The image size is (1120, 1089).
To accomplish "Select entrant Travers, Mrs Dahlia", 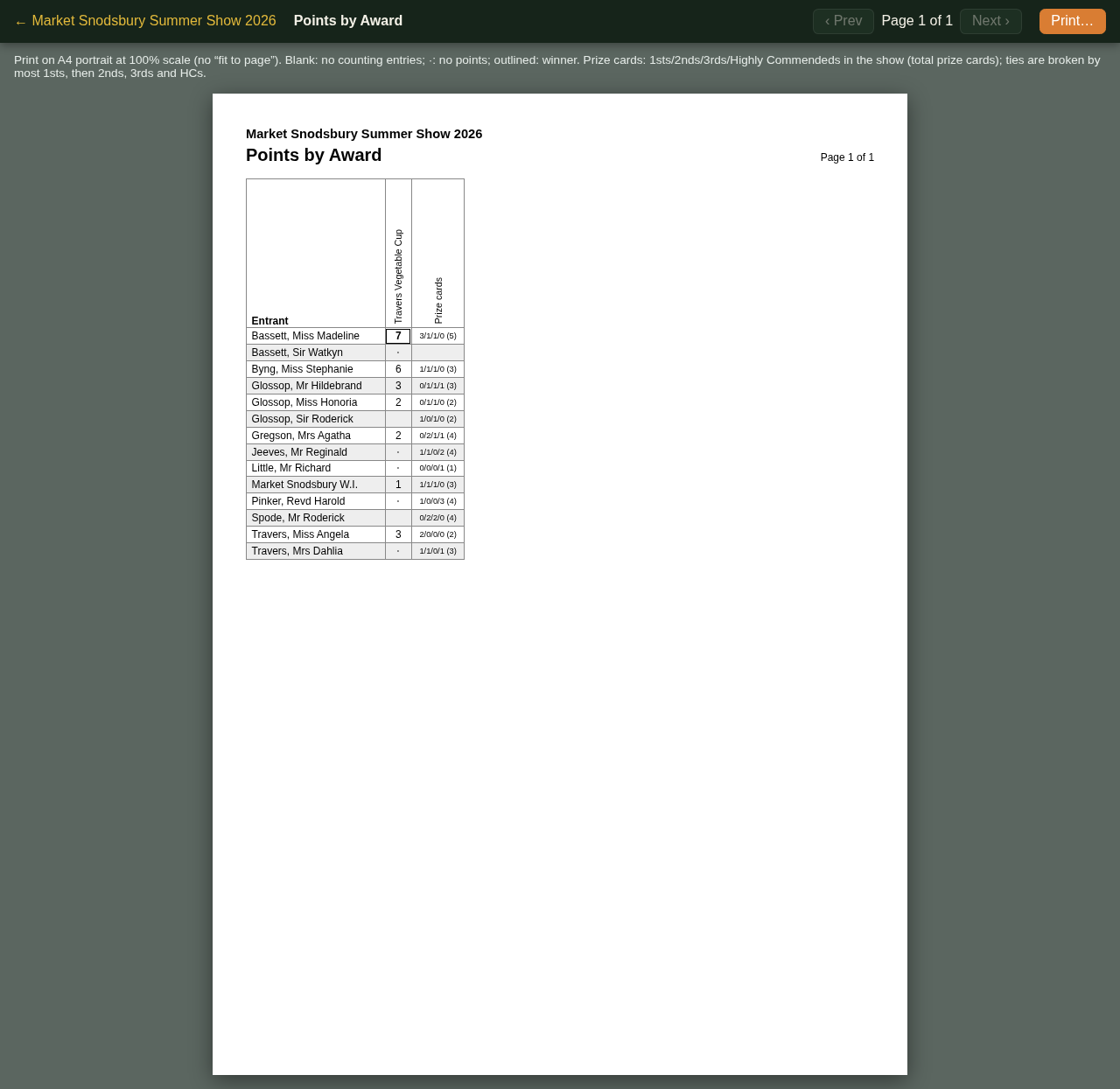I will (x=316, y=551).
